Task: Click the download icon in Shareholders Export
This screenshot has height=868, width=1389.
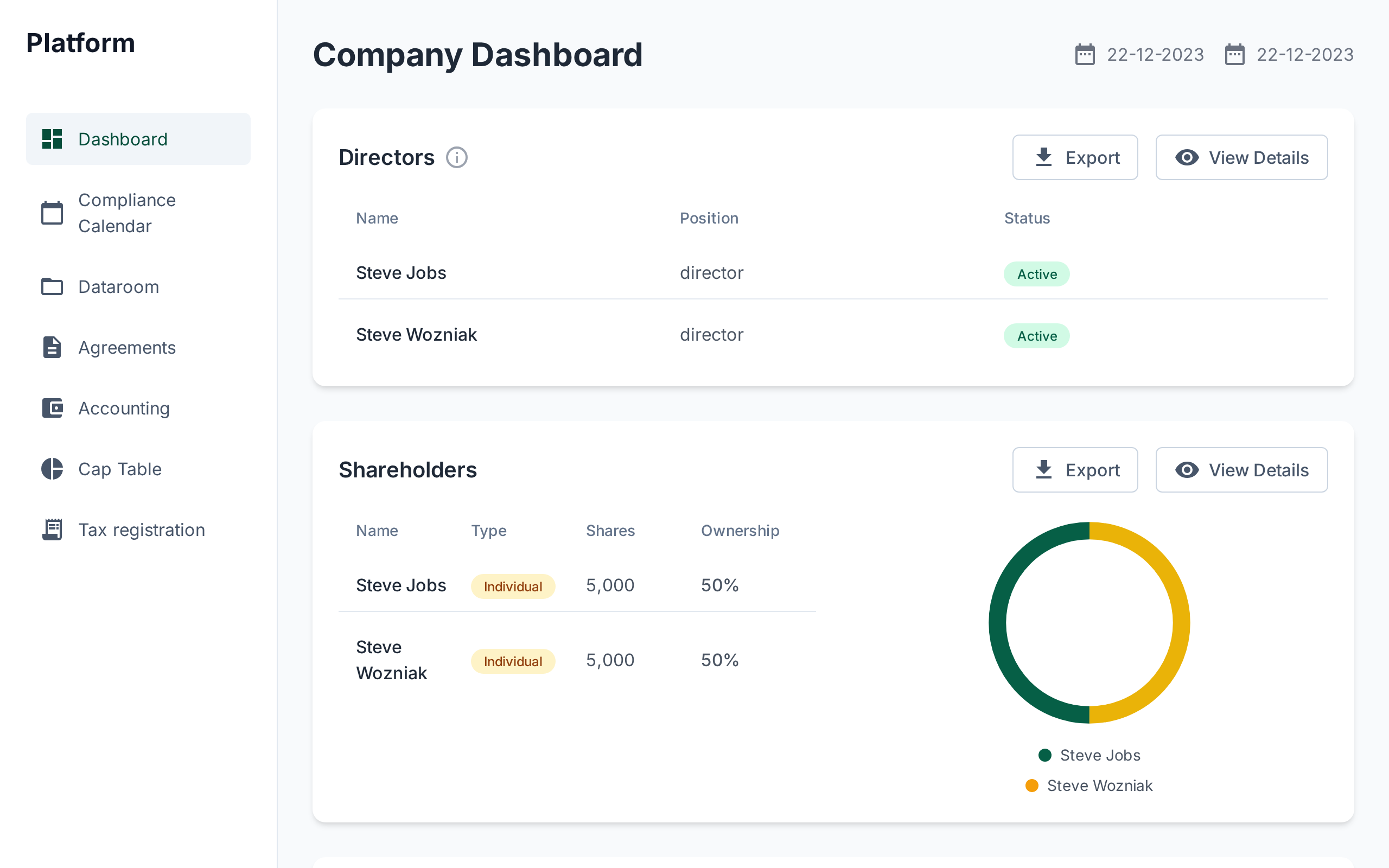Action: point(1043,470)
